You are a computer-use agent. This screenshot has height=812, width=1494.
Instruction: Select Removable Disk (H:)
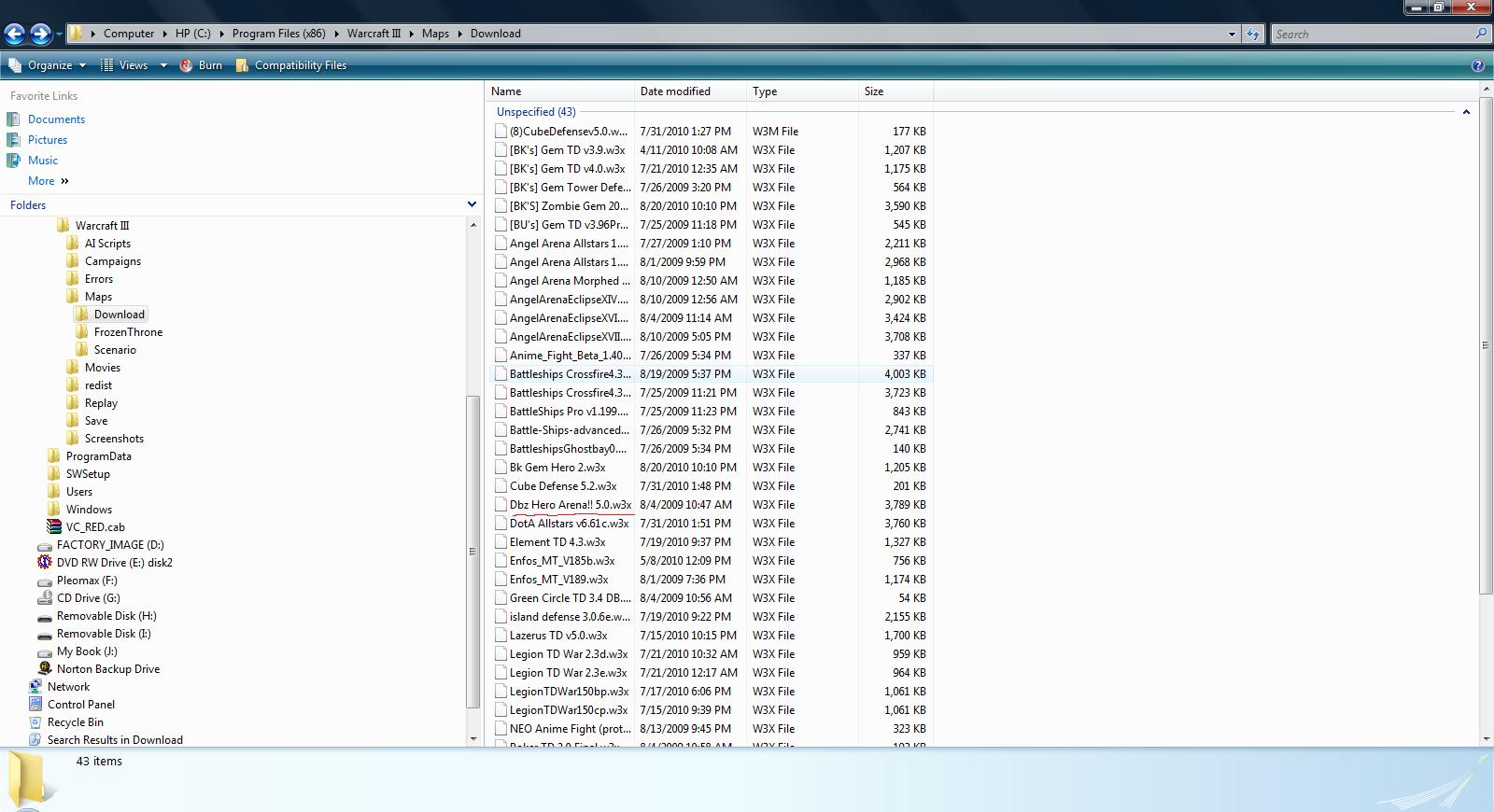(106, 616)
